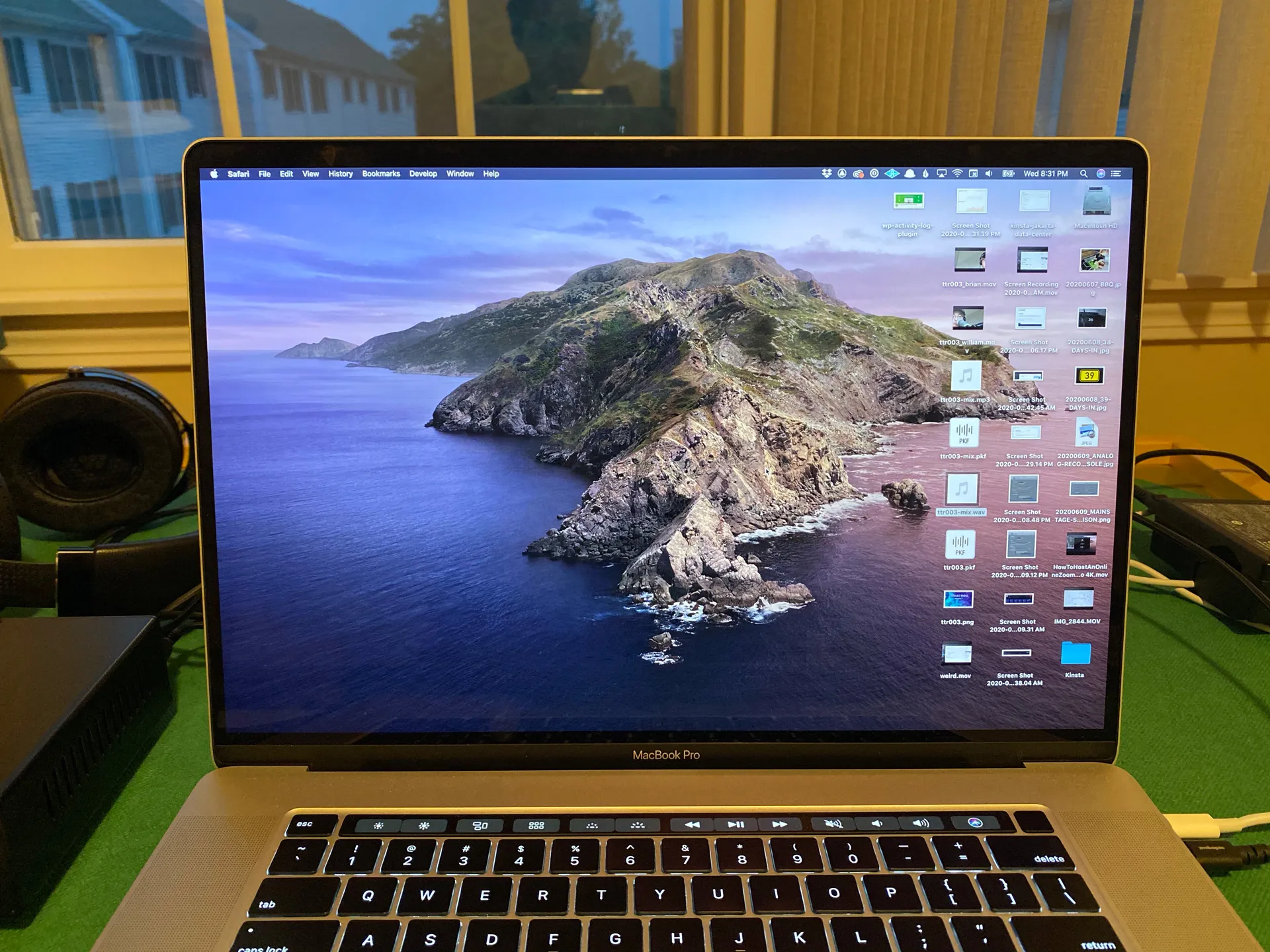Open Safari's Develop menu
1270x952 pixels.
423,173
